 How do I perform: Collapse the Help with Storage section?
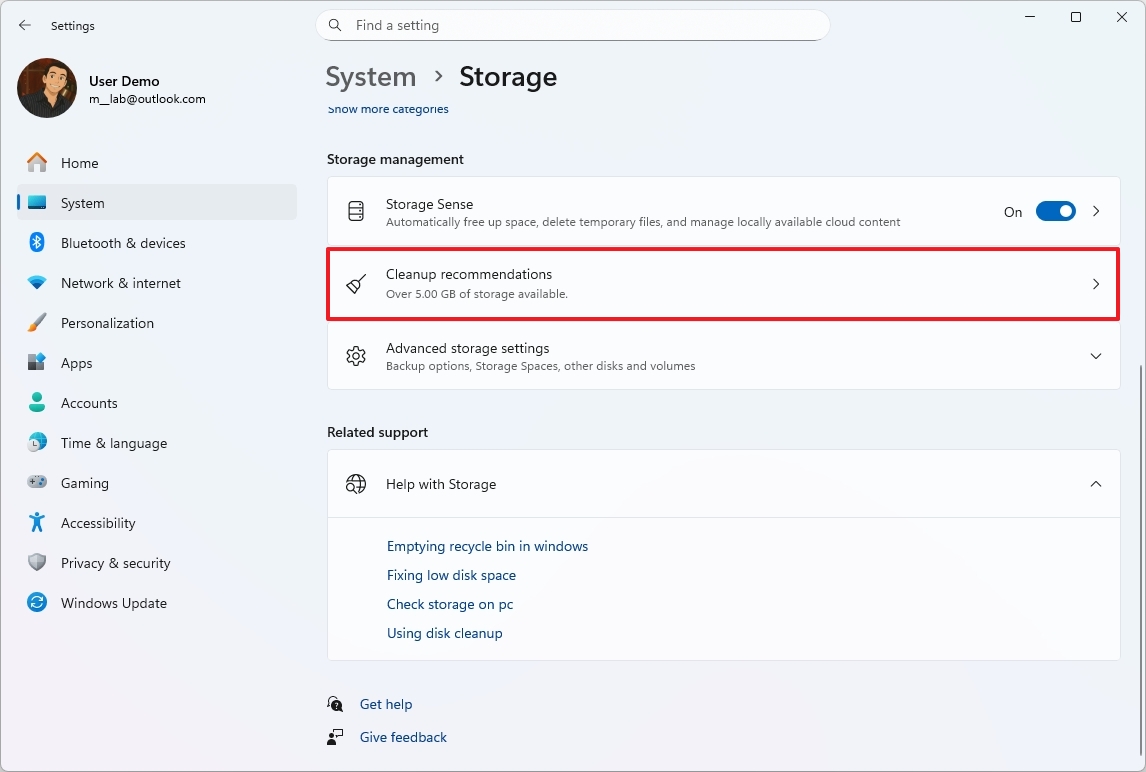coord(1096,483)
